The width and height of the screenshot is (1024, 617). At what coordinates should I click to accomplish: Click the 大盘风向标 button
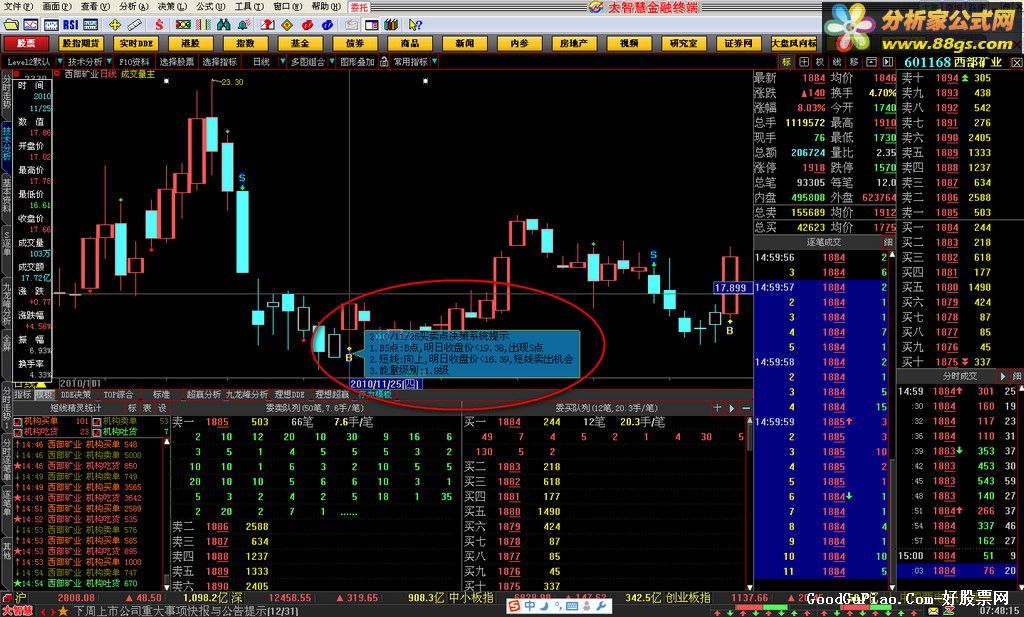[x=793, y=44]
